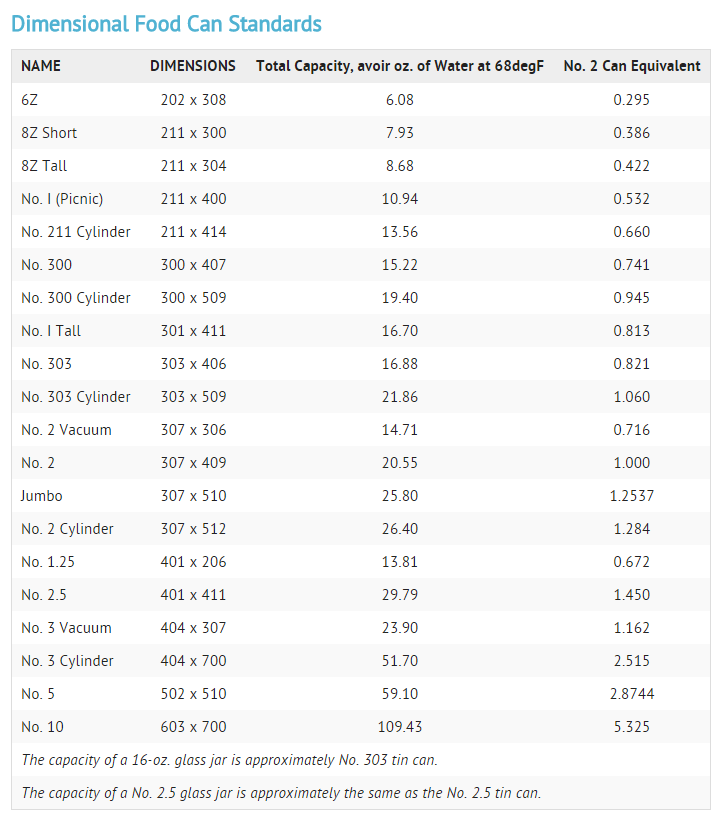Select the 109.43 capacity value

(x=400, y=727)
